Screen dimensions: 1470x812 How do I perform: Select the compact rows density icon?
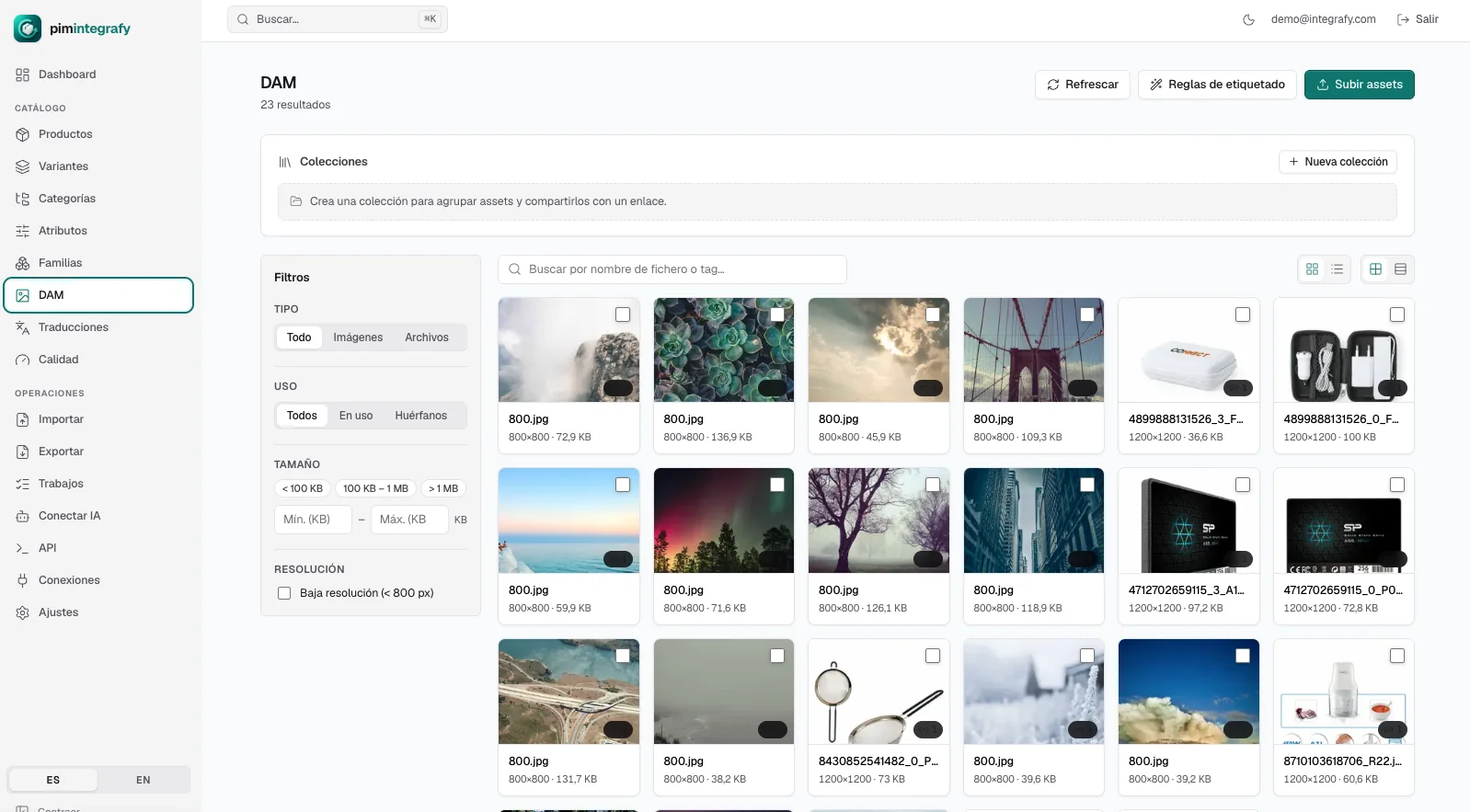pos(1400,269)
